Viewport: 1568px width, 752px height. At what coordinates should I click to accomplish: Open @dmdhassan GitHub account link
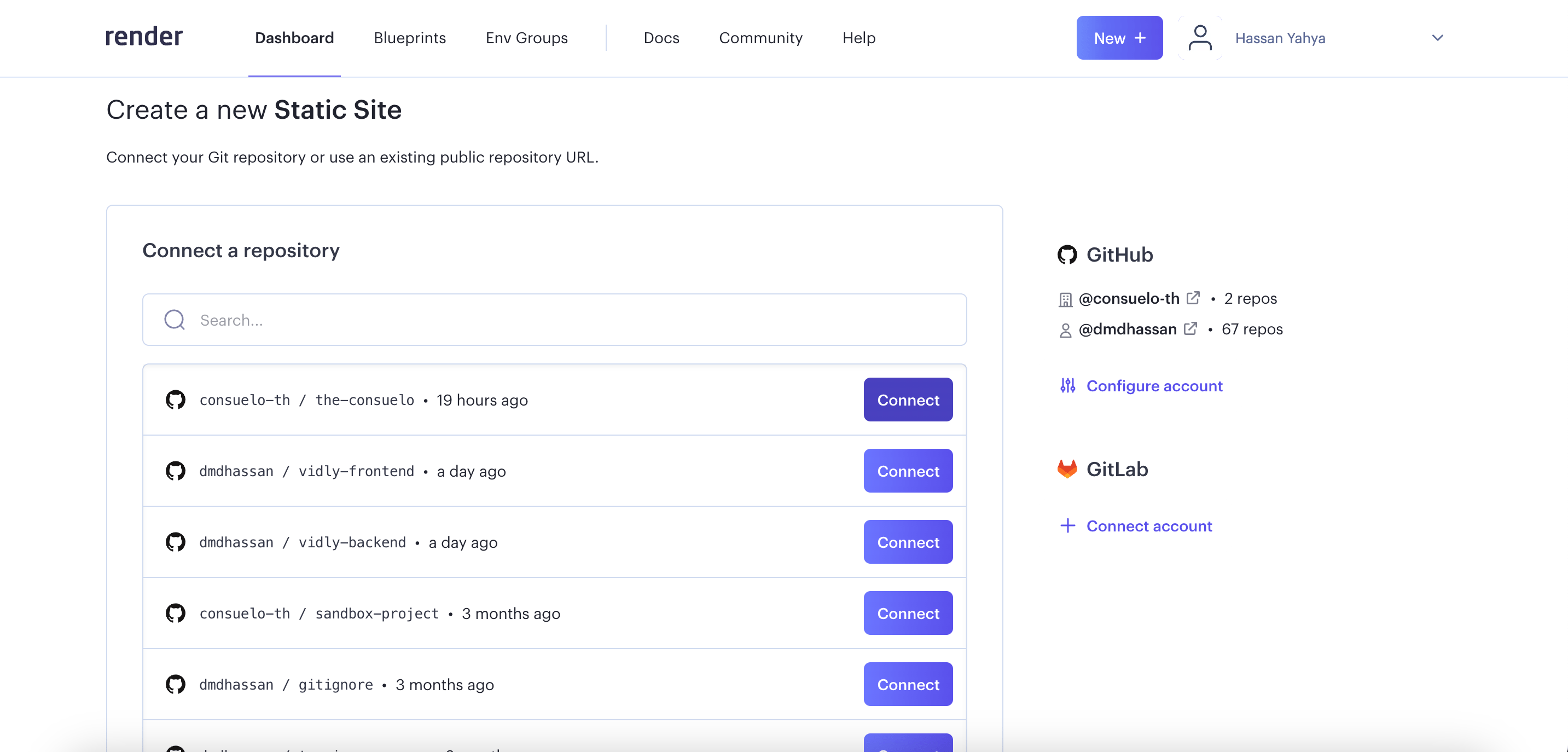pos(1127,329)
